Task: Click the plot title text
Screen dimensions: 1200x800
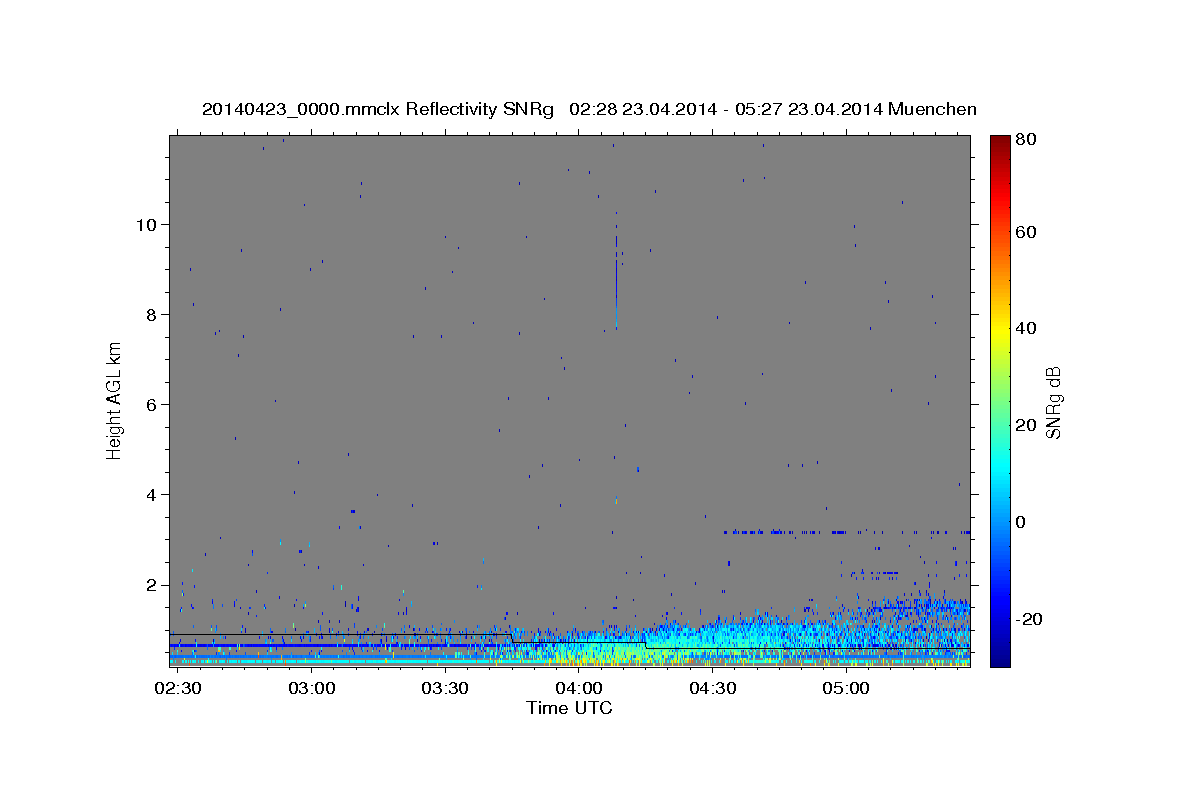Action: 589,109
